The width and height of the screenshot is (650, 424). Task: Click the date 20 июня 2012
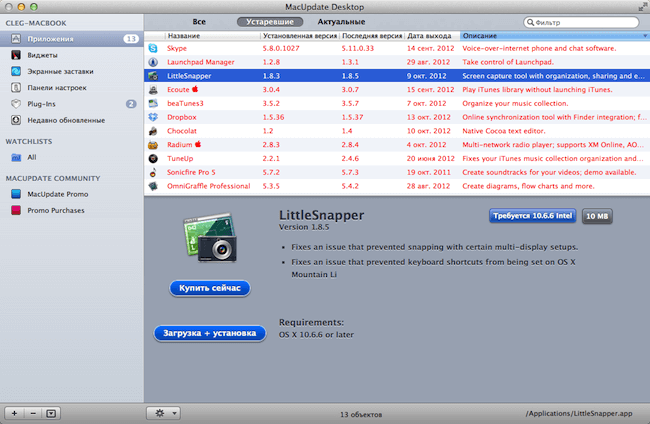click(x=431, y=158)
